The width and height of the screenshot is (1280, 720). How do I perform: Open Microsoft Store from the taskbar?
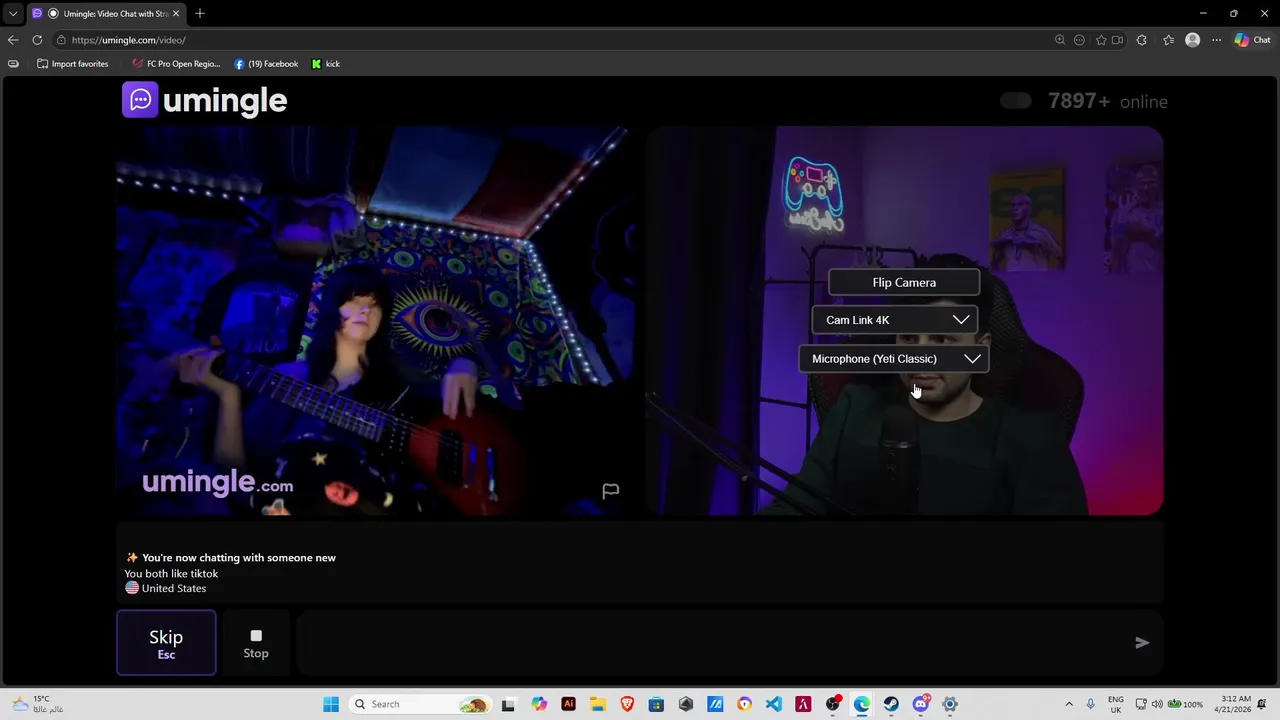tap(656, 704)
